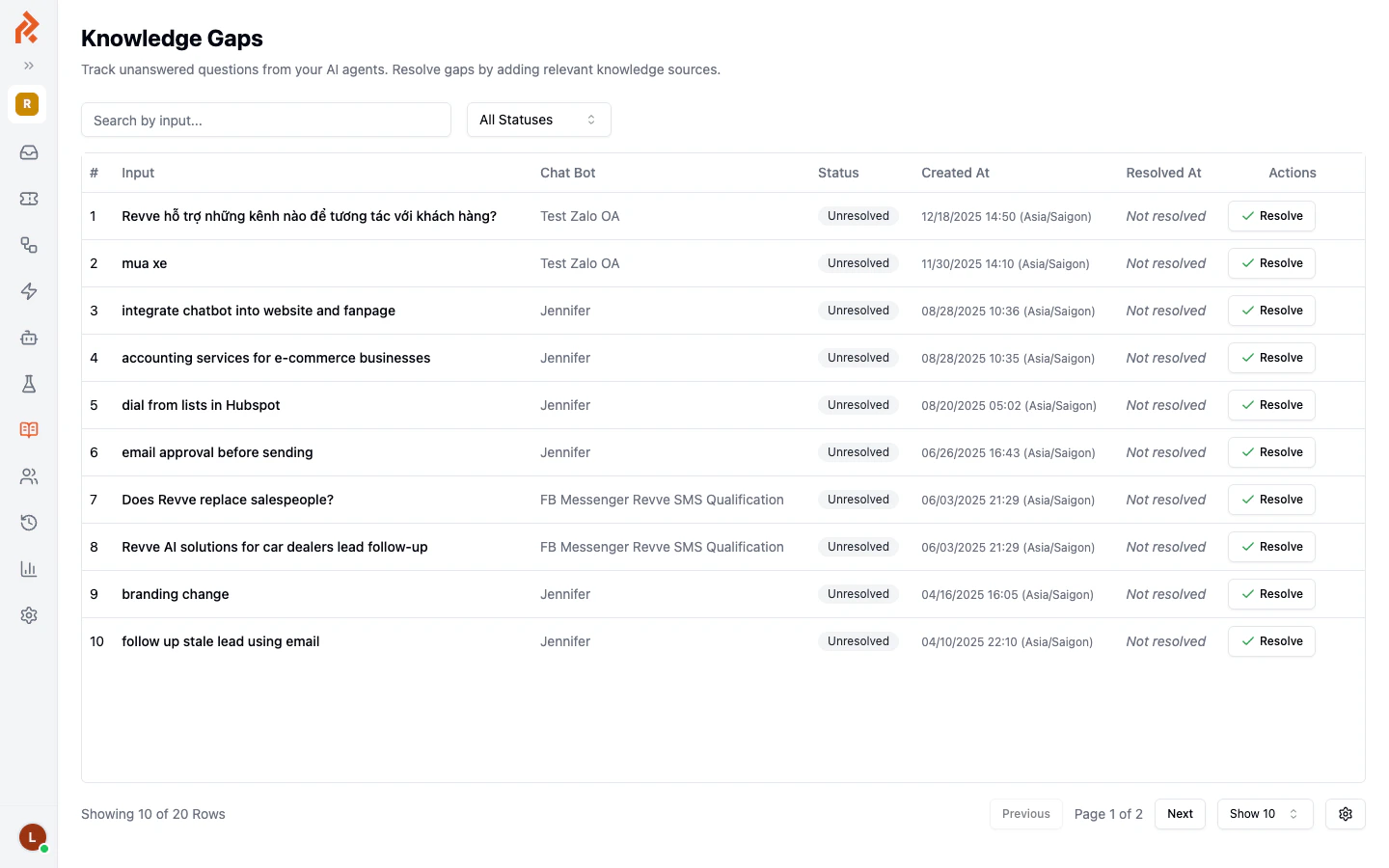Open the inbox icon in the sidebar
Image resolution: width=1389 pixels, height=868 pixels.
pyautogui.click(x=28, y=152)
